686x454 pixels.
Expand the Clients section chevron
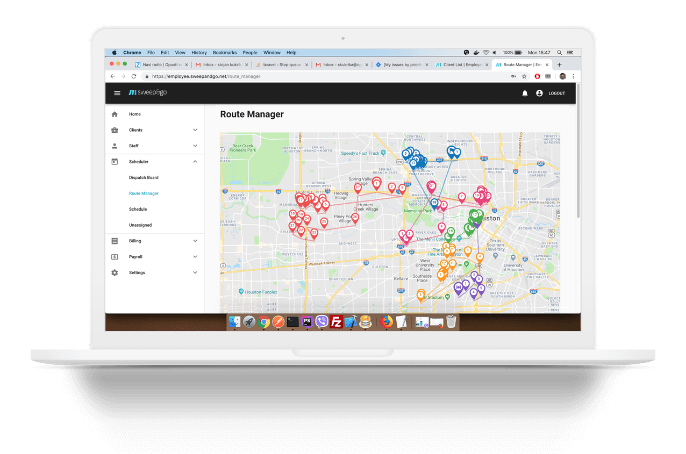click(x=195, y=130)
